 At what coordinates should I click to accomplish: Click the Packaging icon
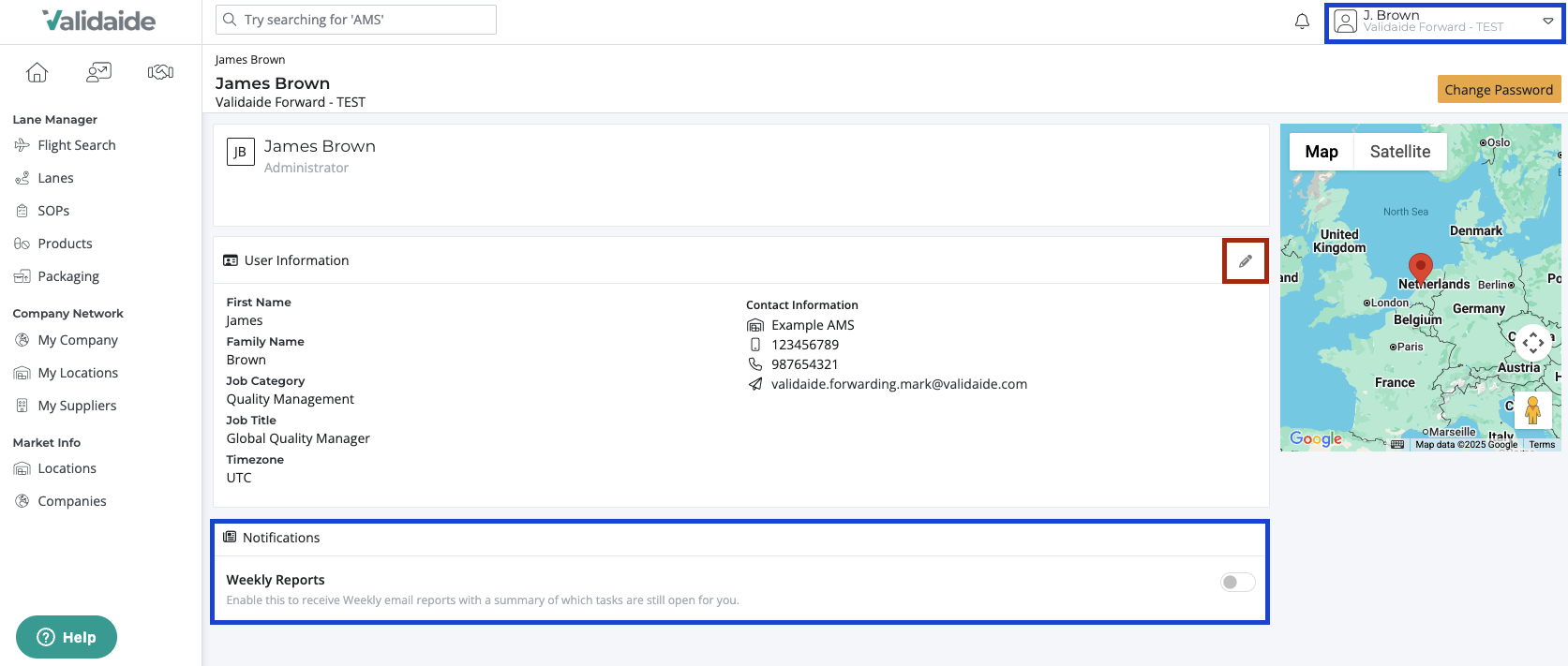[x=22, y=276]
